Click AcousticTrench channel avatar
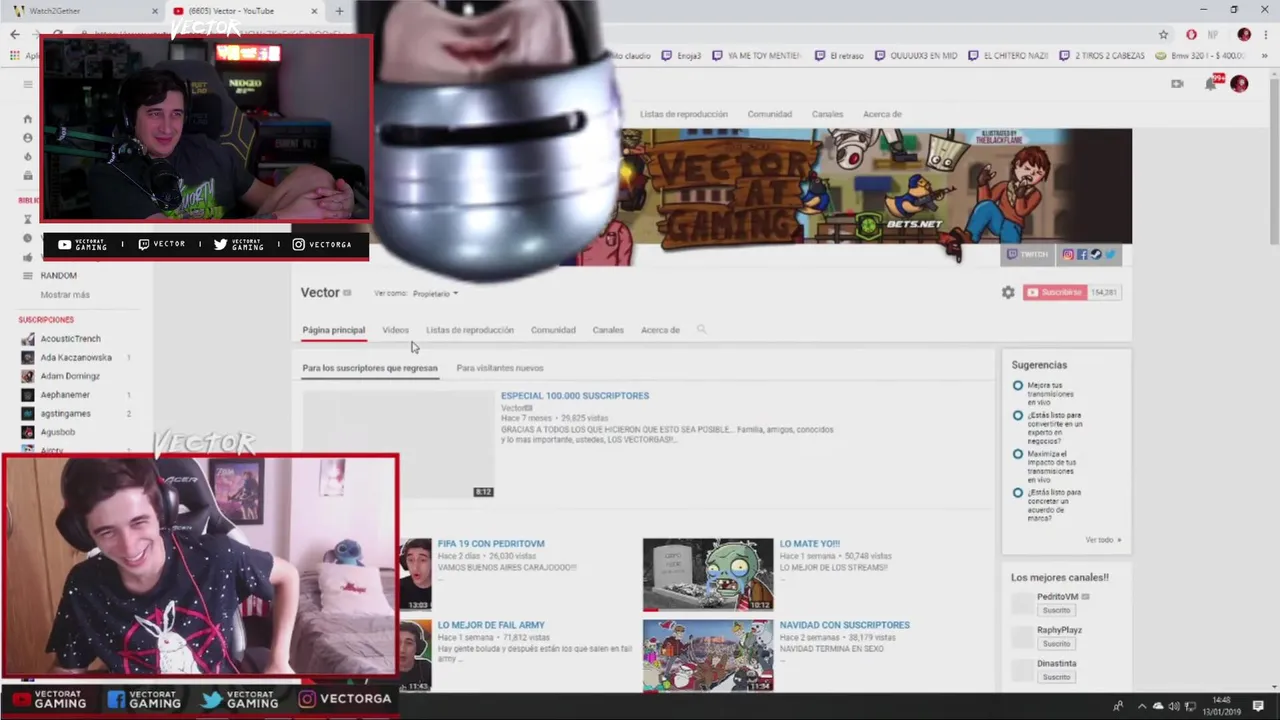This screenshot has height=720, width=1280. tap(28, 339)
